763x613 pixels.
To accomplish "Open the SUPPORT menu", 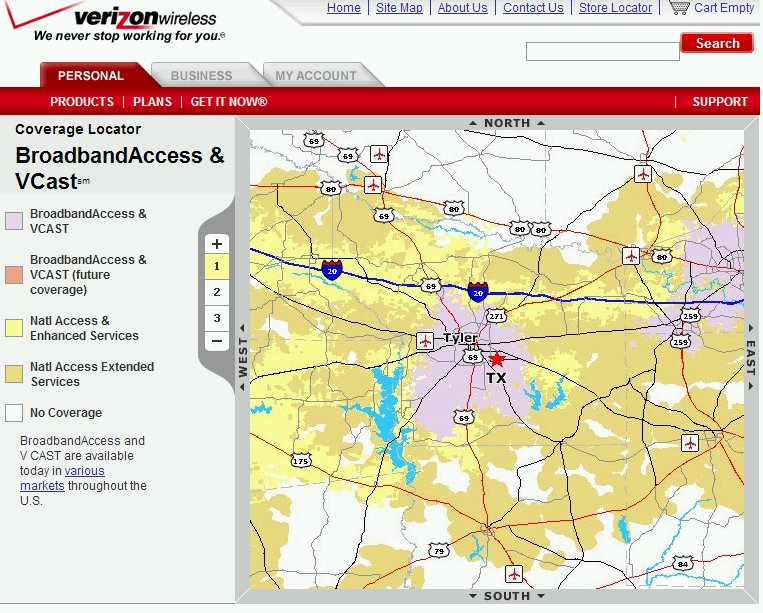I will coord(720,102).
